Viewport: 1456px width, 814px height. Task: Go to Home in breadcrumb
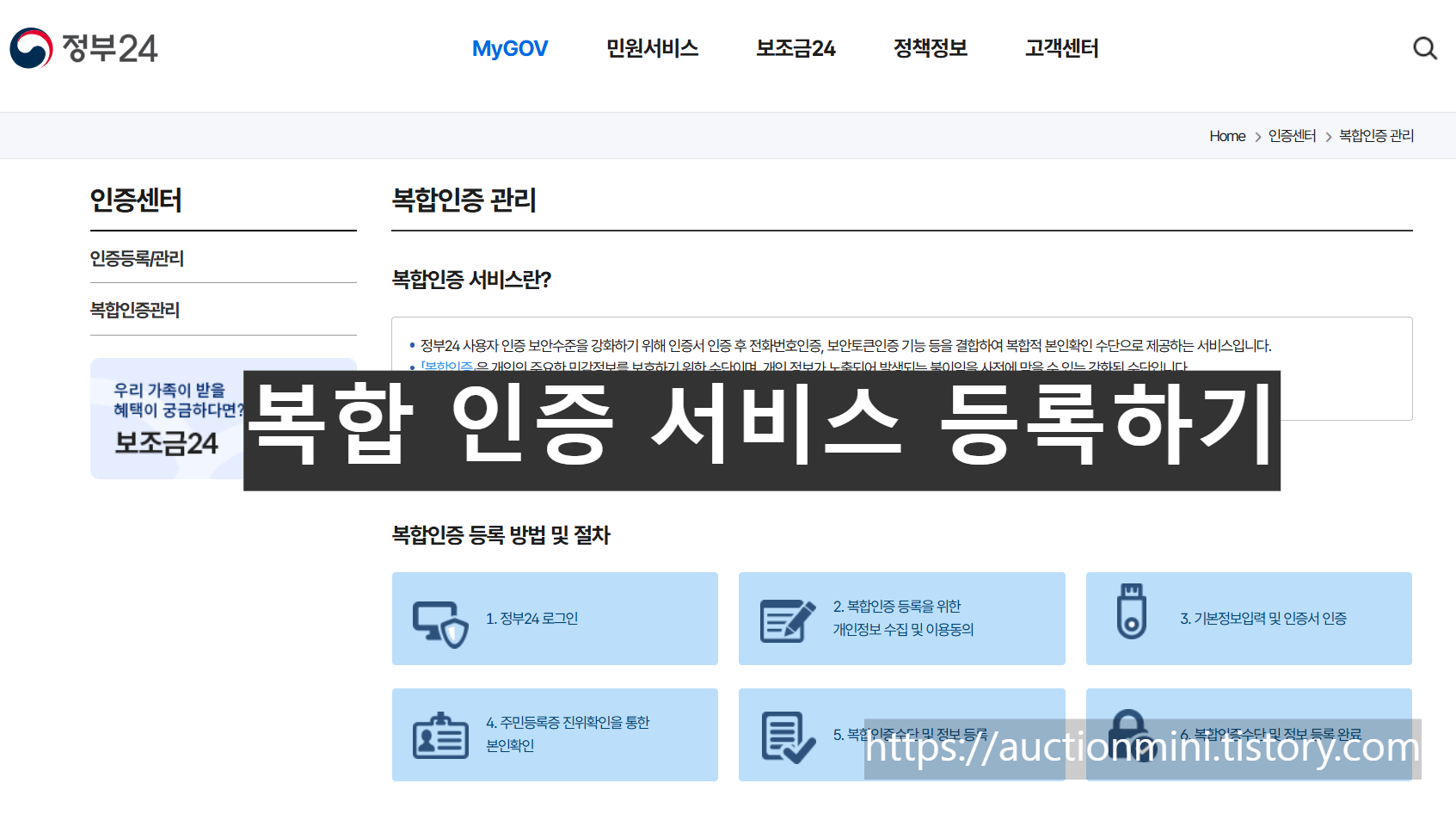click(x=1227, y=136)
